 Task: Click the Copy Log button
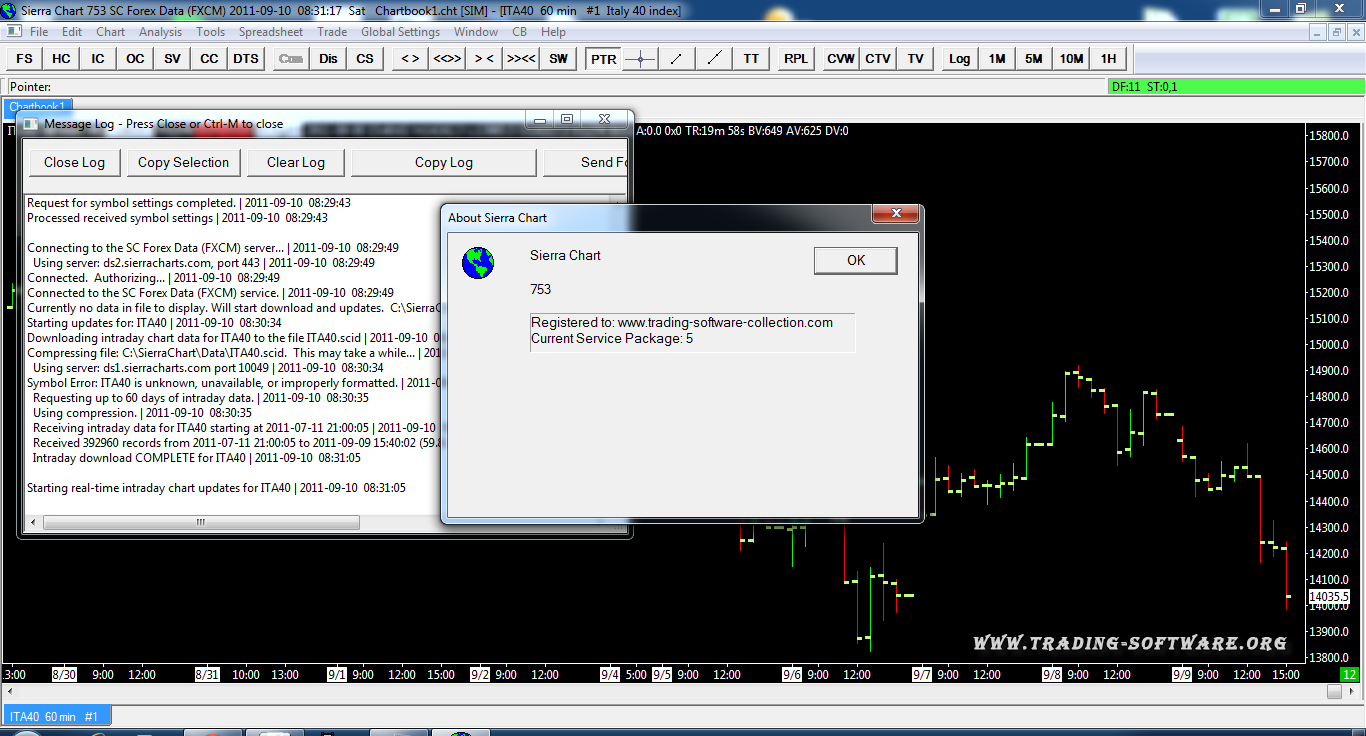tap(443, 163)
